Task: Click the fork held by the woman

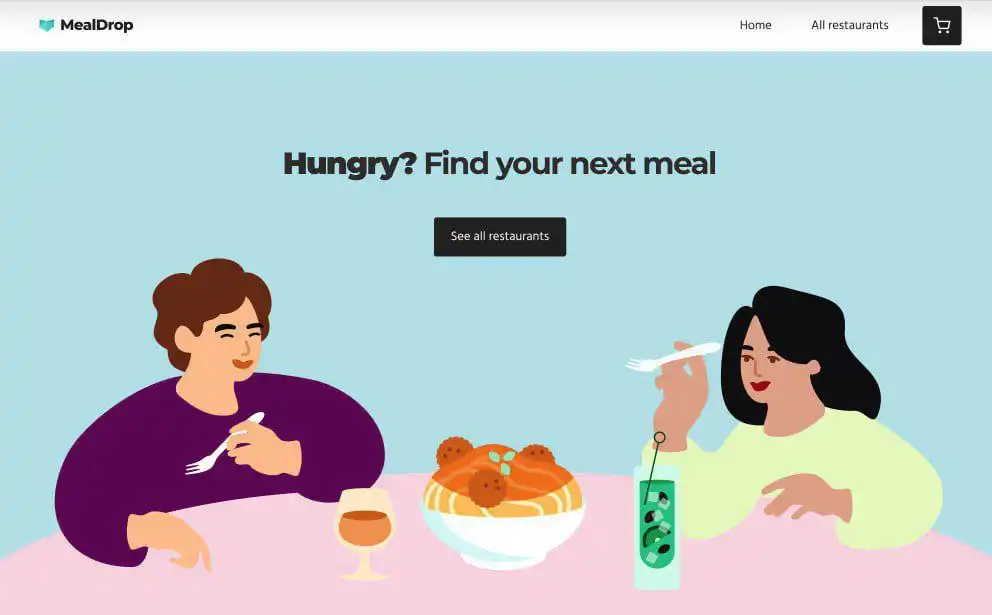Action: point(674,357)
